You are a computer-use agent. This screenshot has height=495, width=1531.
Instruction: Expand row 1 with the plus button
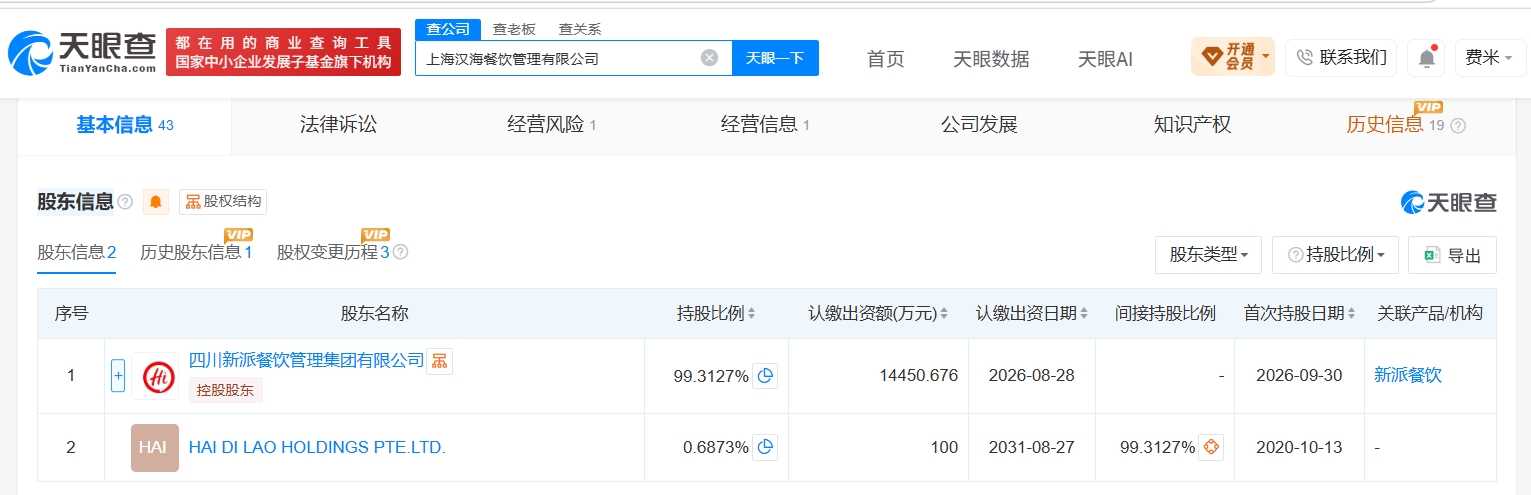pyautogui.click(x=118, y=376)
